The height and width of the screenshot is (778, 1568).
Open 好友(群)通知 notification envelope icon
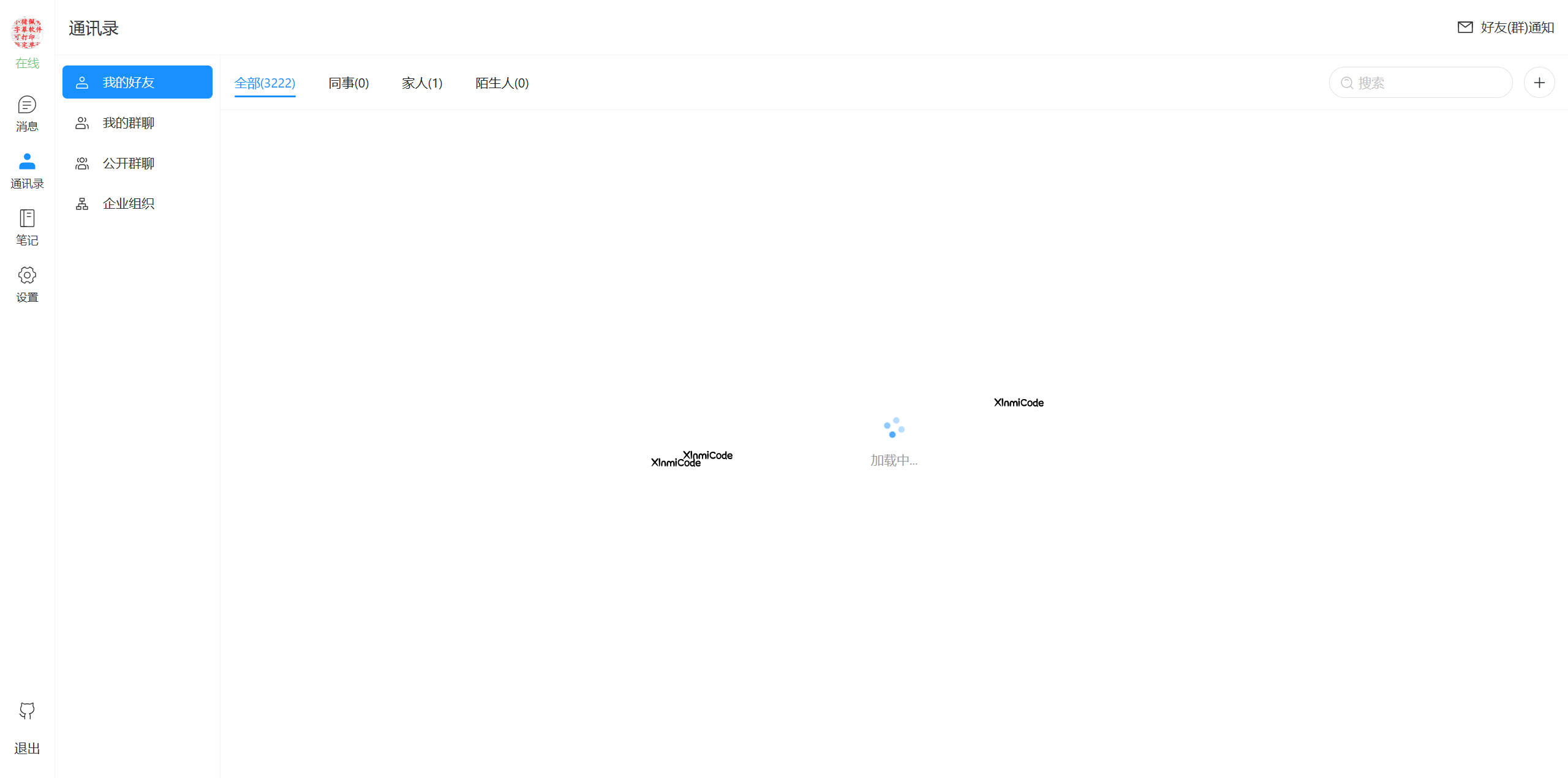[x=1465, y=27]
